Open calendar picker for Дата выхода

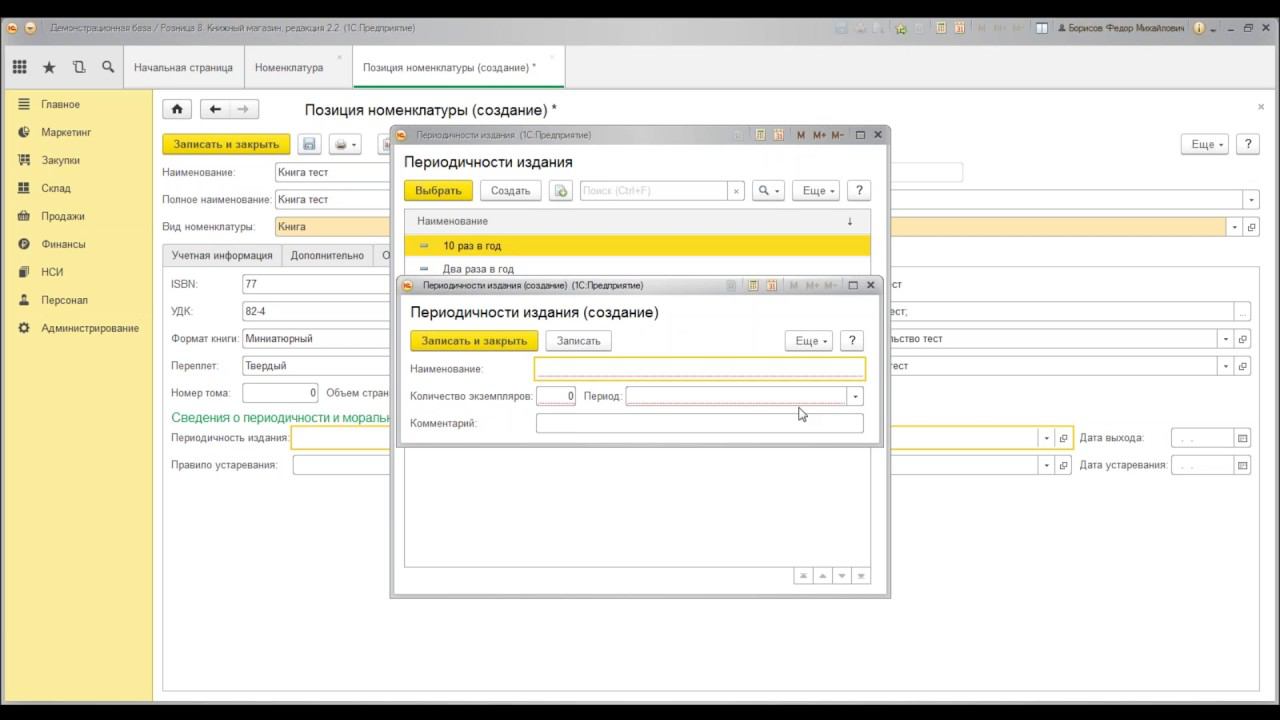pyautogui.click(x=1242, y=438)
